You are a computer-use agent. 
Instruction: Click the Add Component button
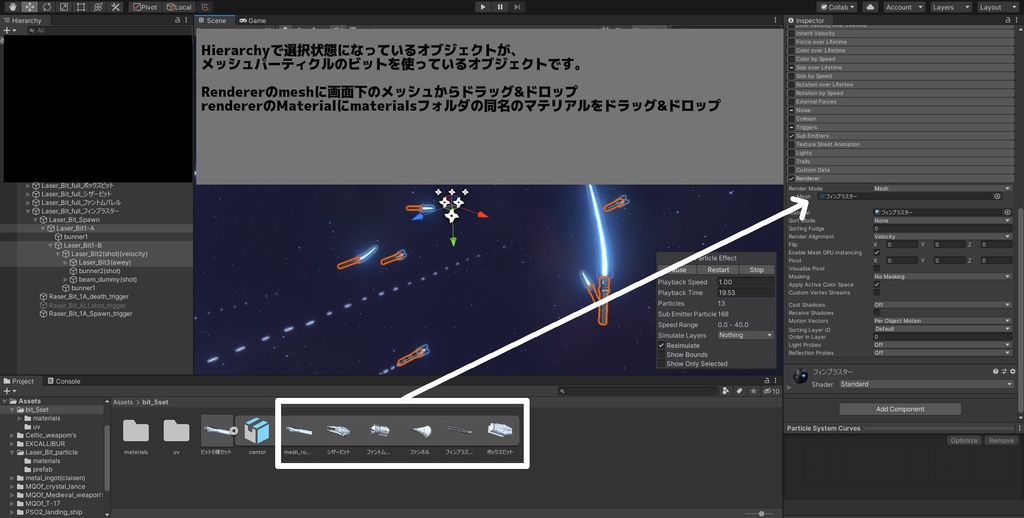[x=900, y=409]
